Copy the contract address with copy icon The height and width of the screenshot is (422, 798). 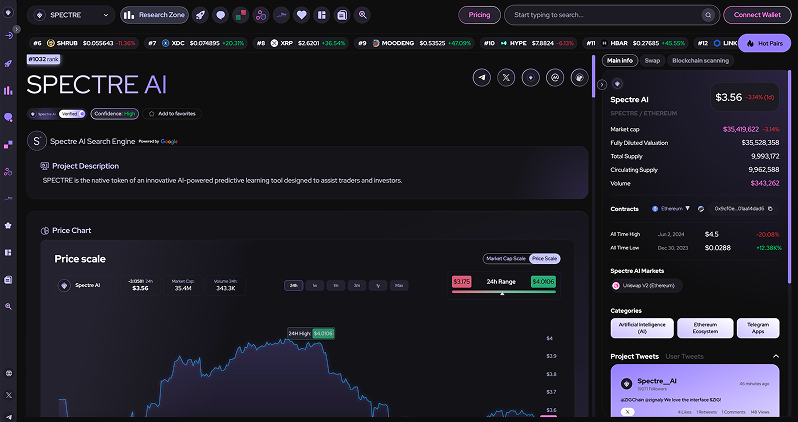(x=770, y=209)
